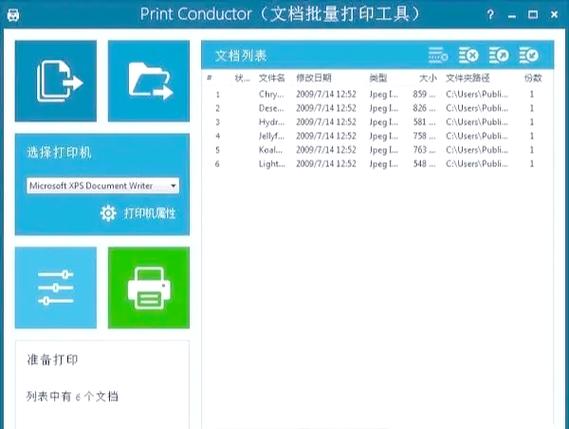Click the import list icon
569x429 pixels.
pyautogui.click(x=528, y=56)
